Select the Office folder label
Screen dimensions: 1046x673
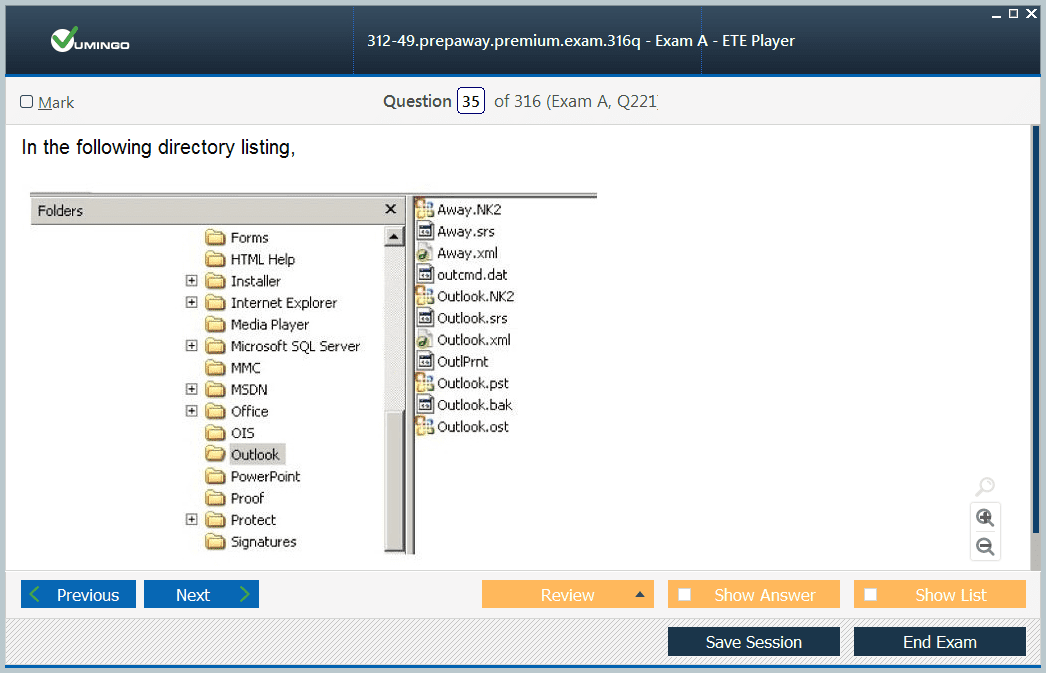tap(249, 412)
